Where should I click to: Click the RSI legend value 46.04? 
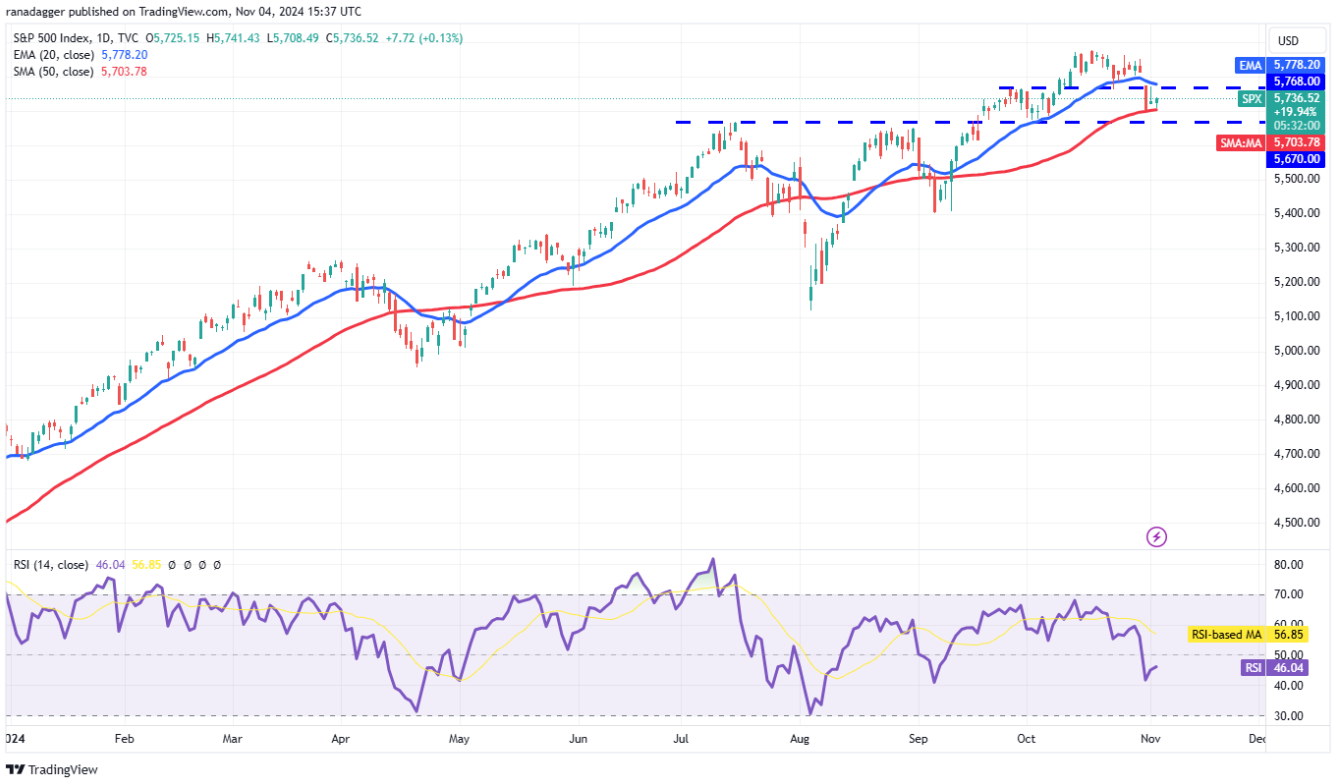[111, 565]
